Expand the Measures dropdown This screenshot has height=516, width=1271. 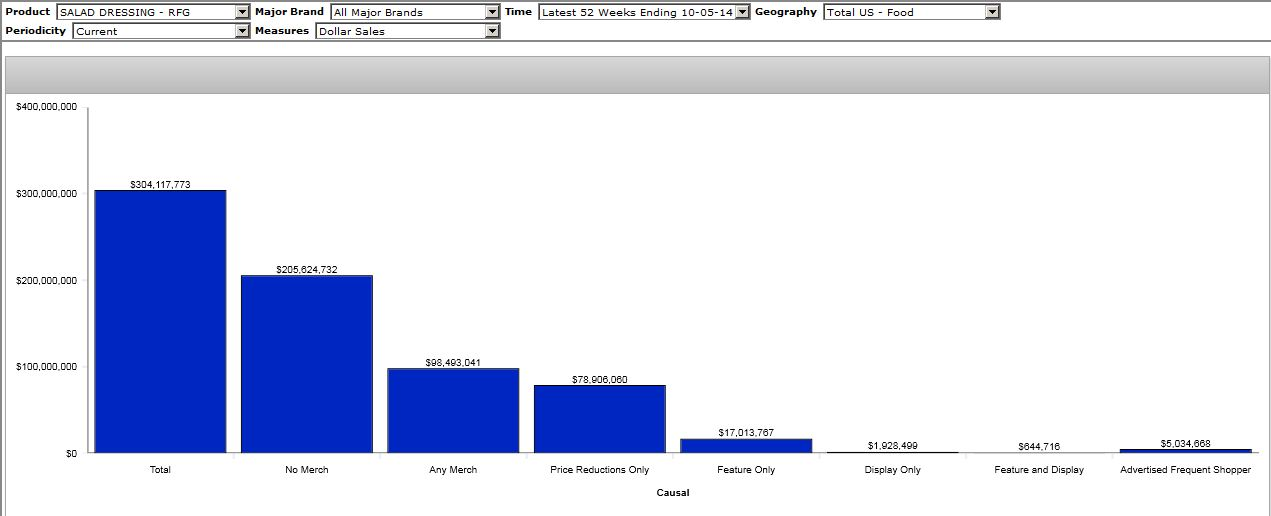click(x=491, y=31)
